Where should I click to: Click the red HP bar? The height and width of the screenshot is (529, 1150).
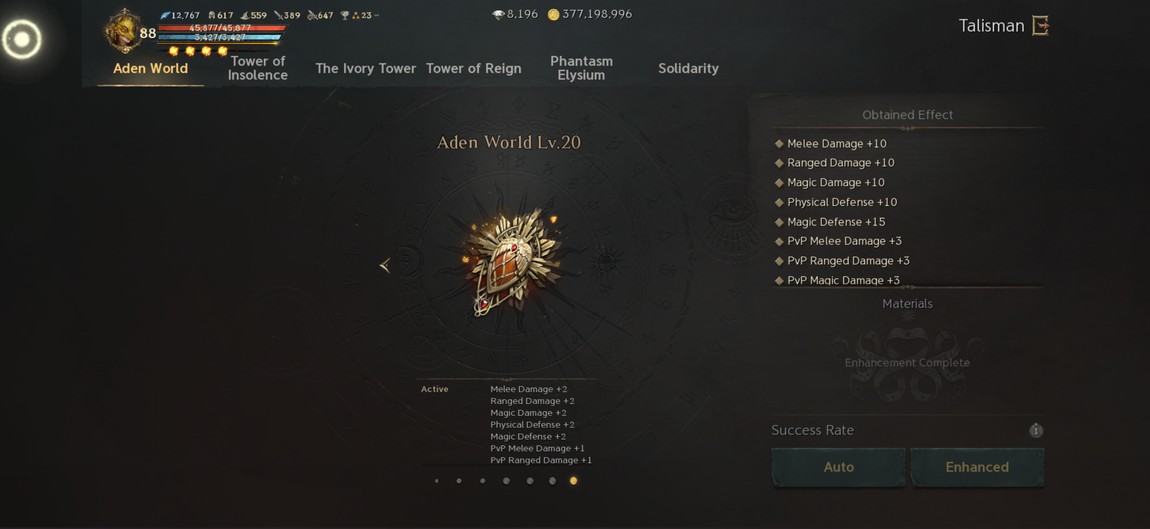pyautogui.click(x=221, y=28)
